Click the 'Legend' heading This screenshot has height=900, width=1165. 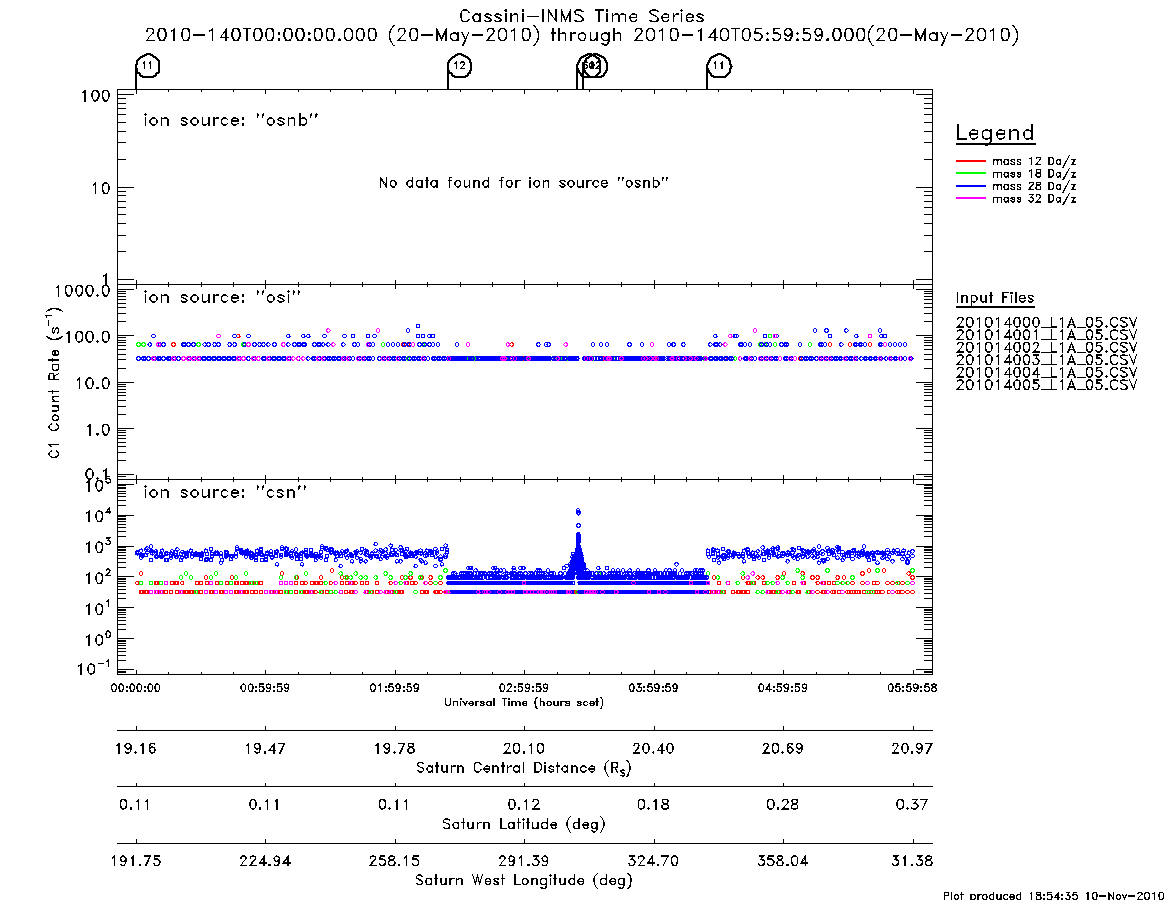[x=995, y=134]
